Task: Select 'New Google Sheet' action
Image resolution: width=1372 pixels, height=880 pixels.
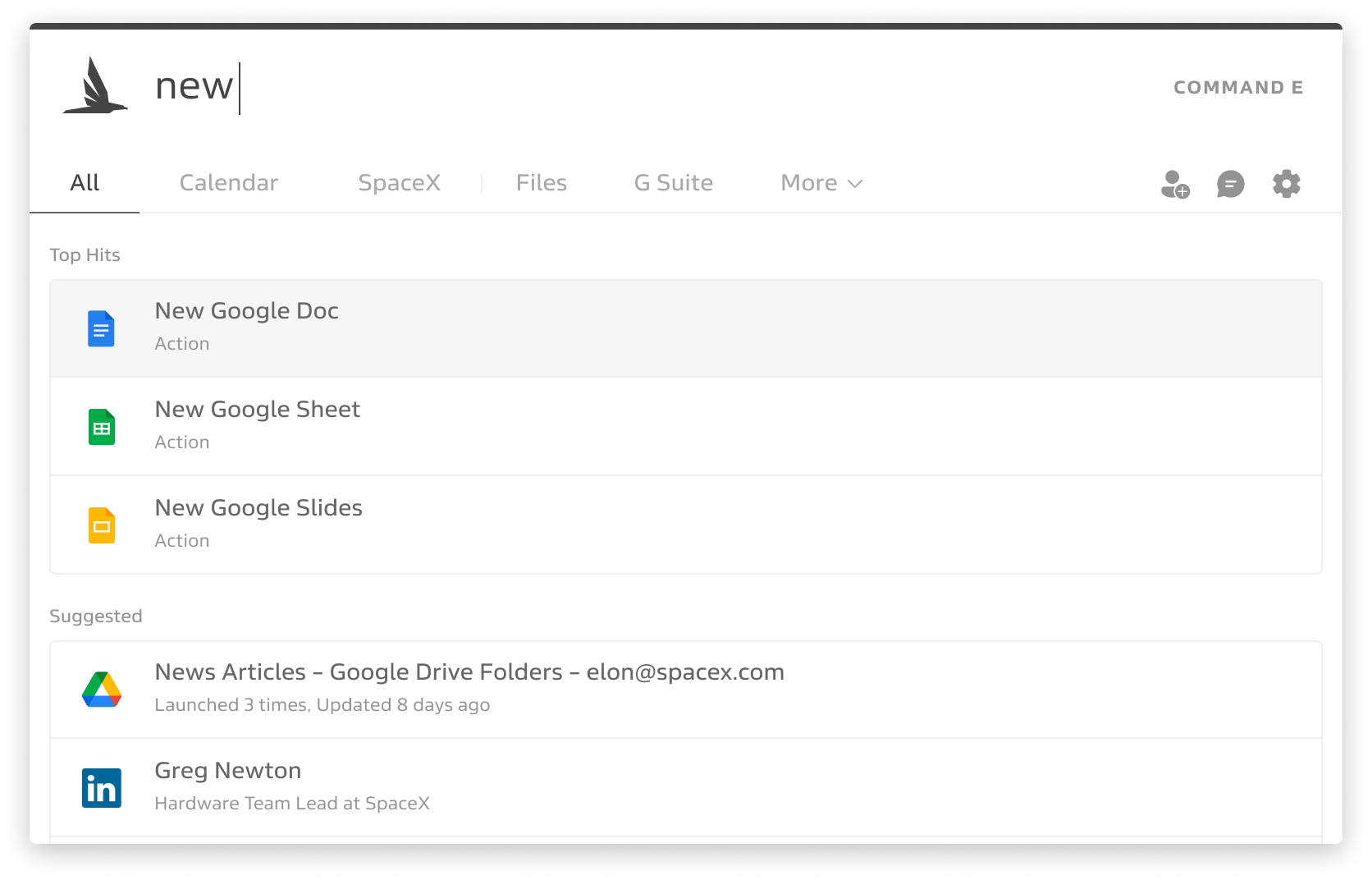Action: (x=686, y=427)
